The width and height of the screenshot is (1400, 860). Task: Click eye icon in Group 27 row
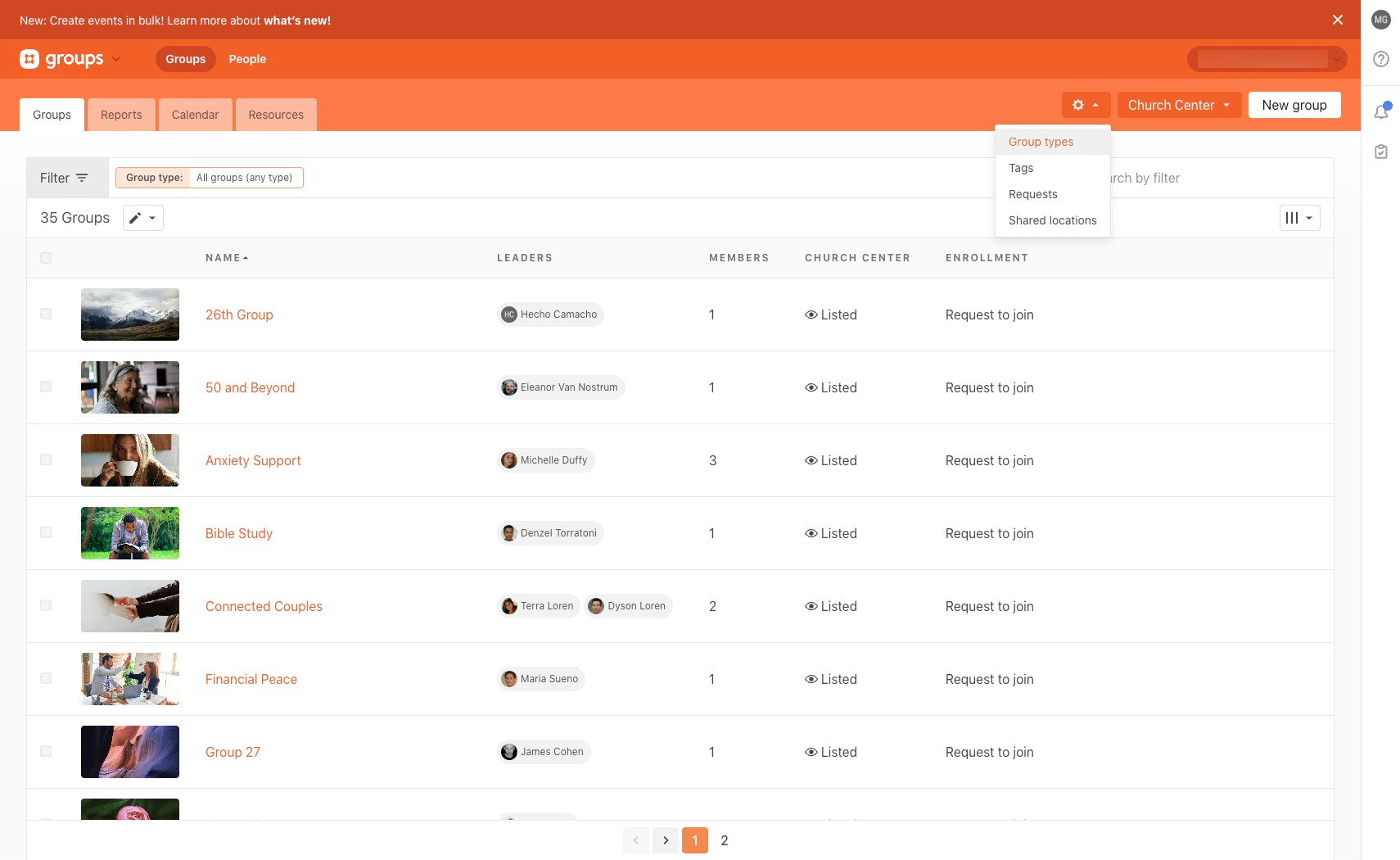[811, 752]
